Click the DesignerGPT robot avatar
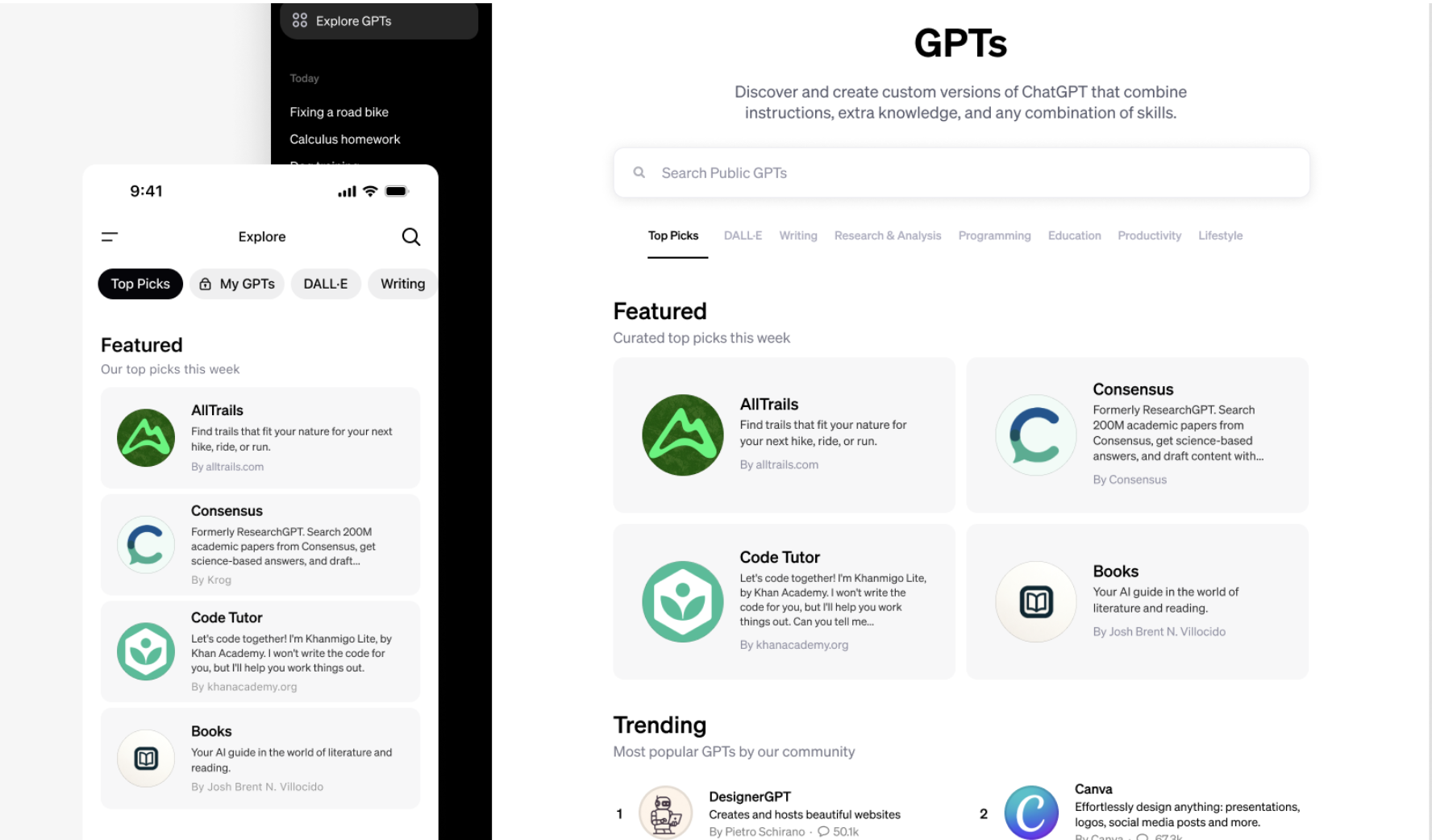1432x840 pixels. click(666, 813)
